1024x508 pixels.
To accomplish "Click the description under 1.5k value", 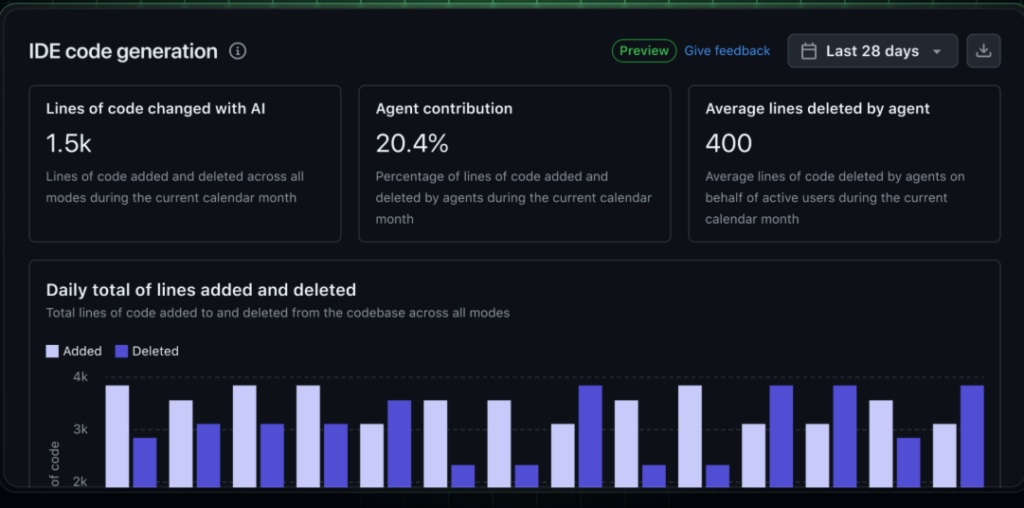I will tap(175, 187).
